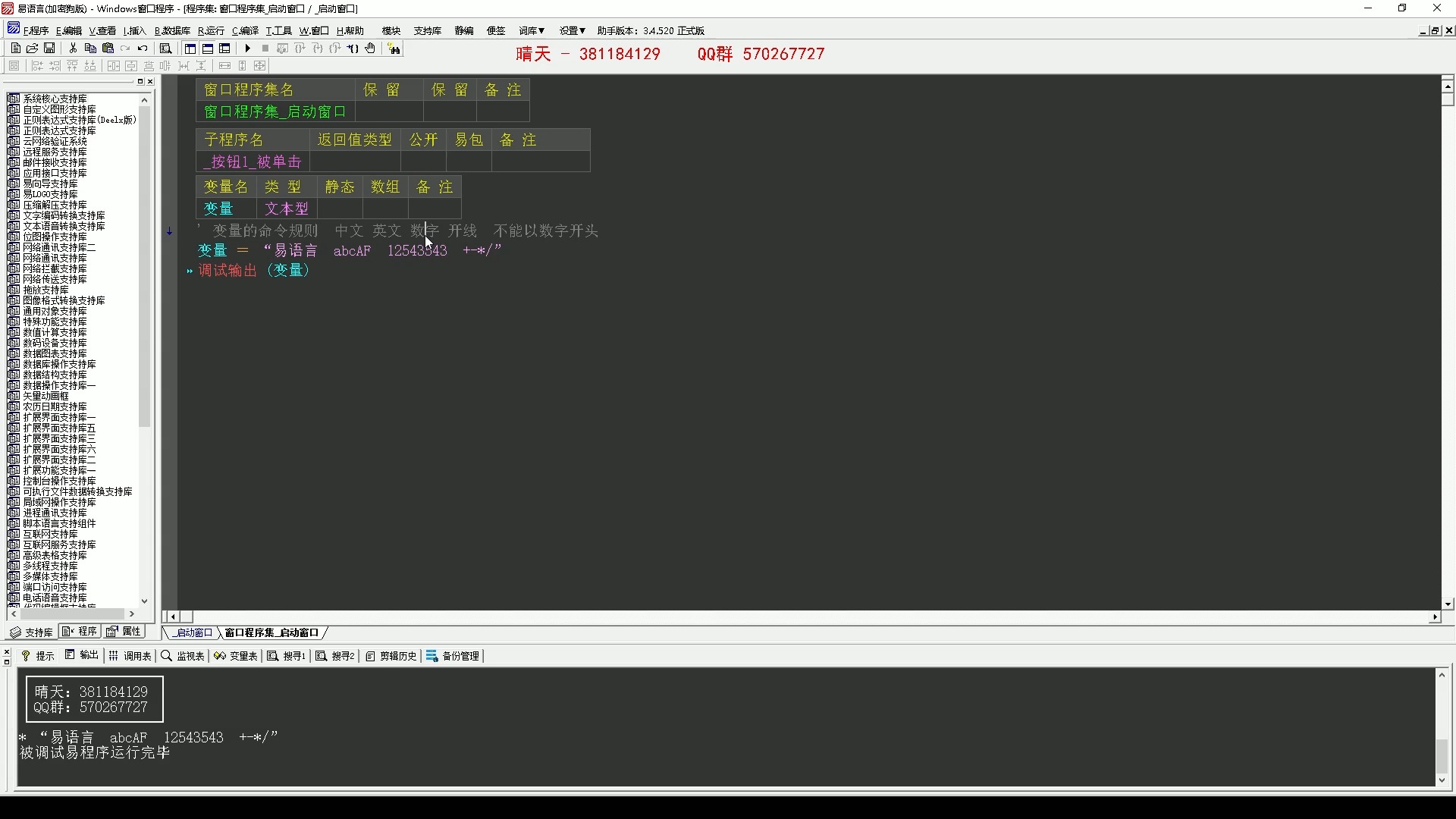Open the R.运行 menu
Image resolution: width=1456 pixels, height=819 pixels.
click(x=211, y=30)
